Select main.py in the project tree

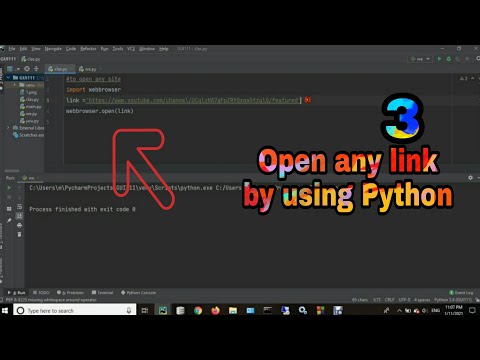pos(30,107)
